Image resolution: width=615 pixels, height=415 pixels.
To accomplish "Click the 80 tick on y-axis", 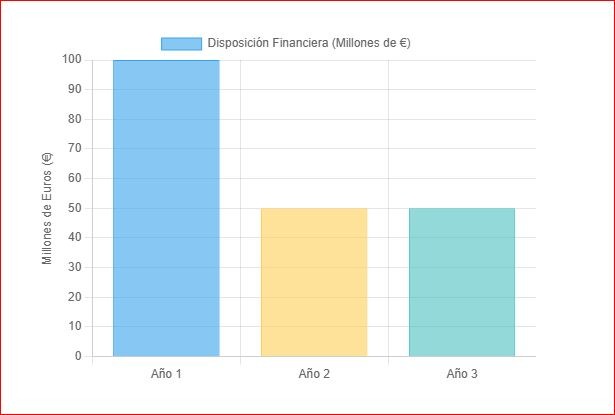I will (x=75, y=119).
